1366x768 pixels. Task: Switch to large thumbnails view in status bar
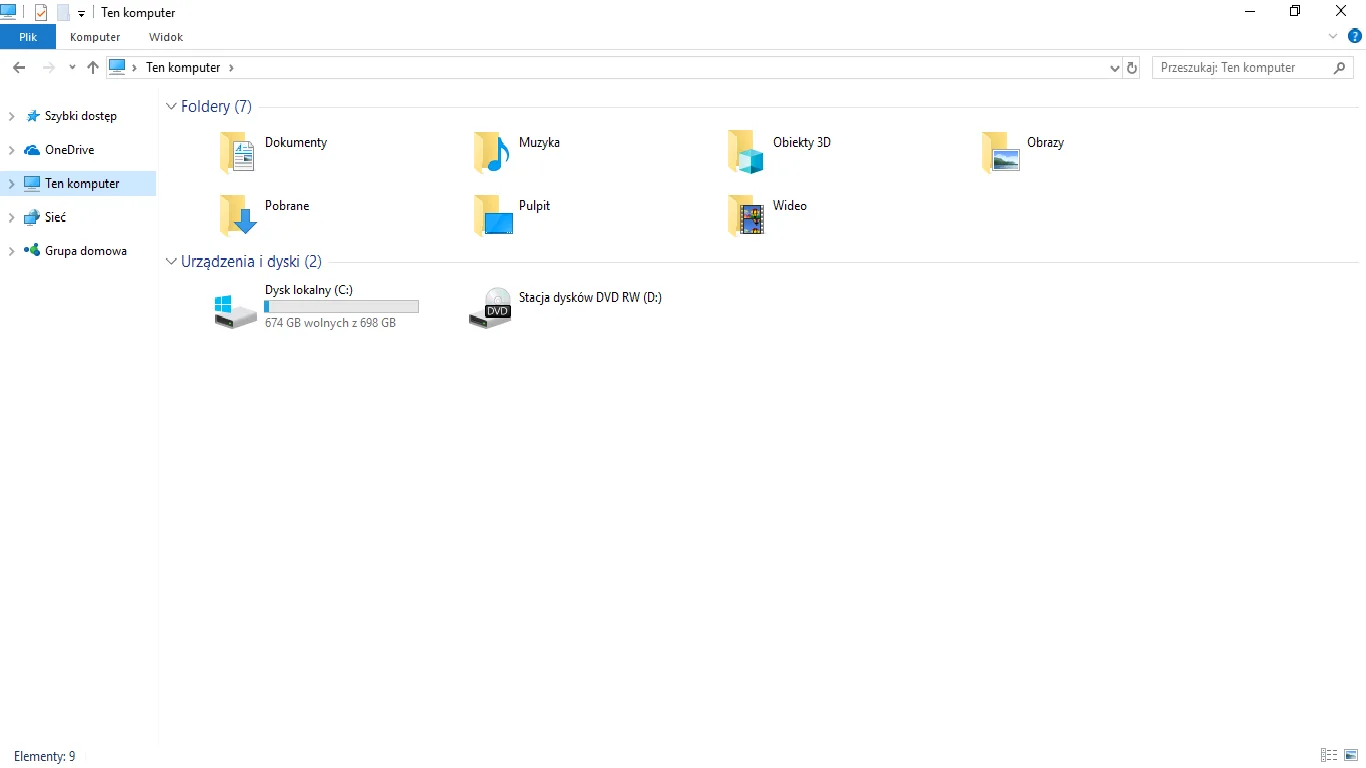pos(1350,755)
